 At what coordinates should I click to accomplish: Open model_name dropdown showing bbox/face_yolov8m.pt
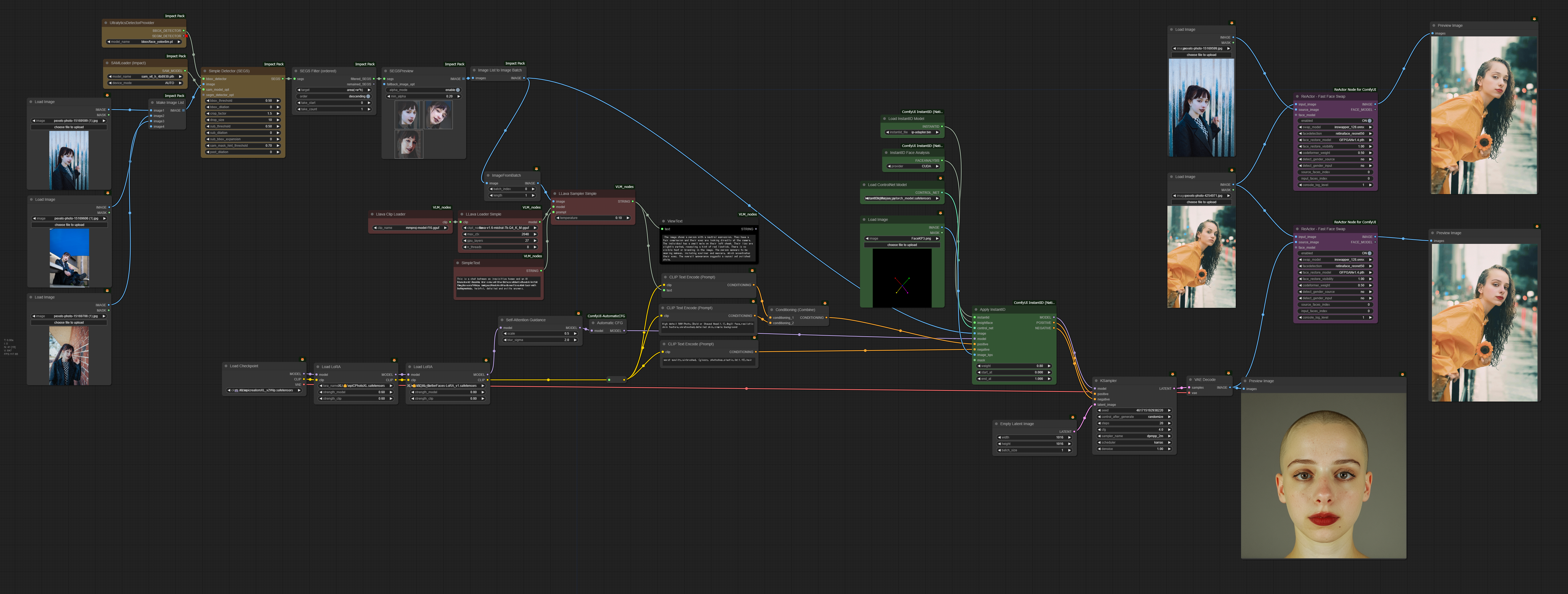click(144, 42)
